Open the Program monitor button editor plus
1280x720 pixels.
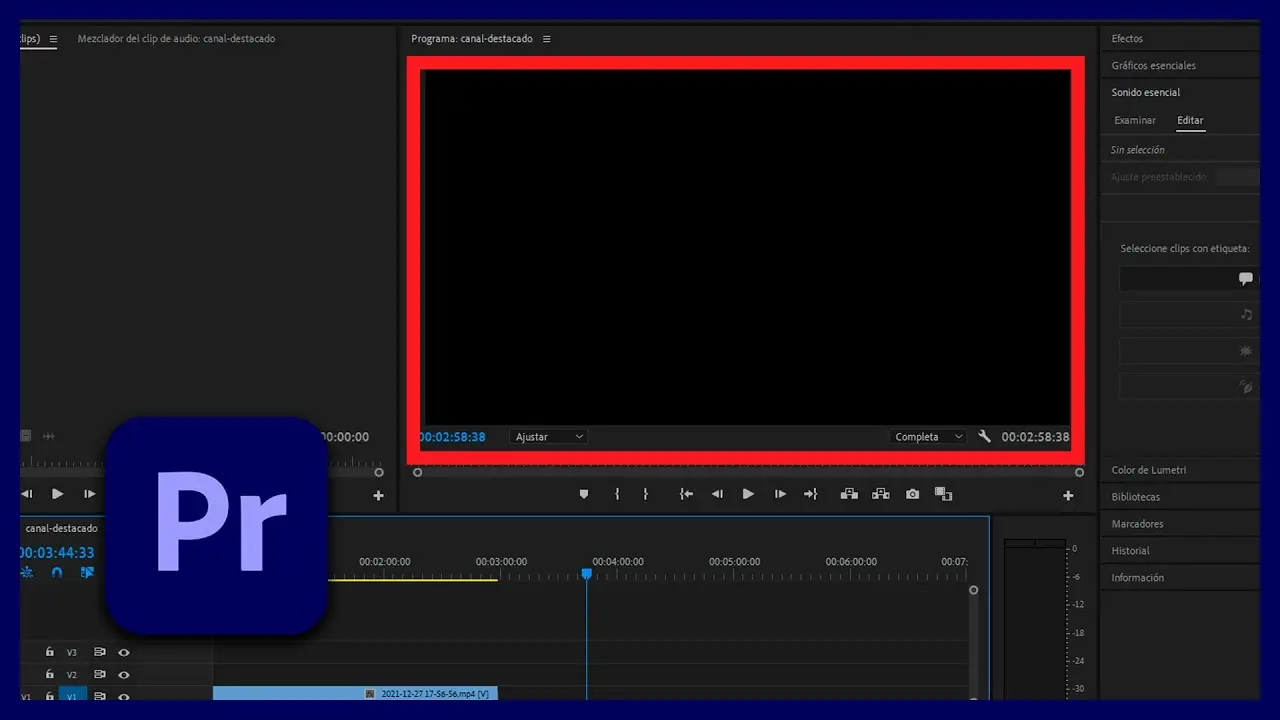[x=1068, y=495]
